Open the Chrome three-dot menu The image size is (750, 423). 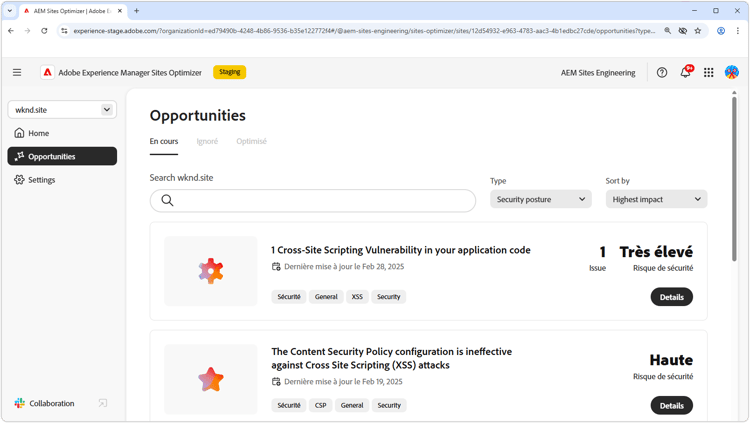738,31
